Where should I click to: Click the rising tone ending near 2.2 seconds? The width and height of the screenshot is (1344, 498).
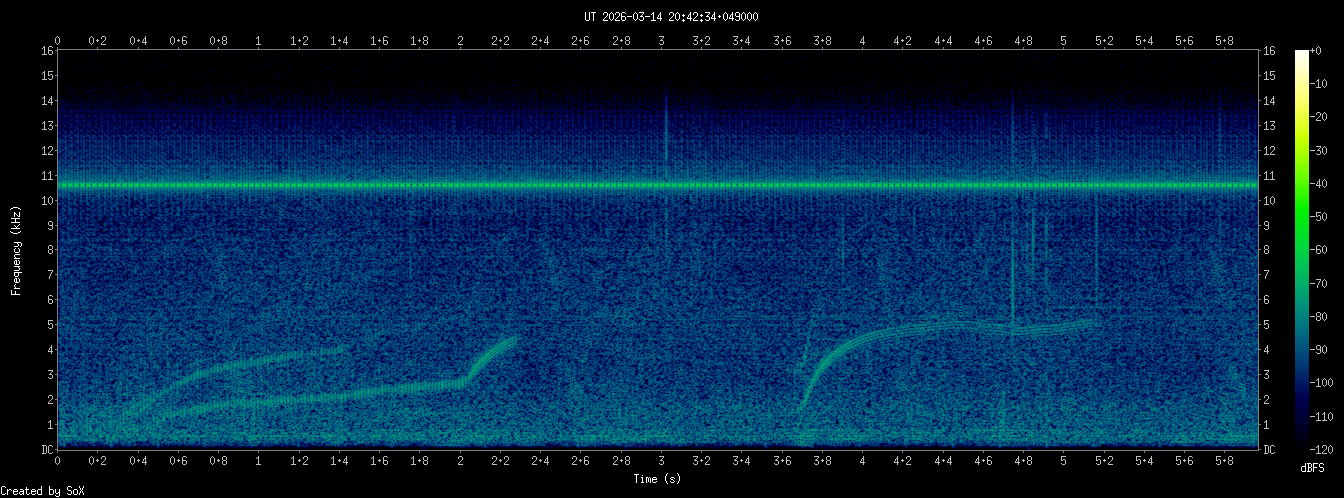(495, 352)
